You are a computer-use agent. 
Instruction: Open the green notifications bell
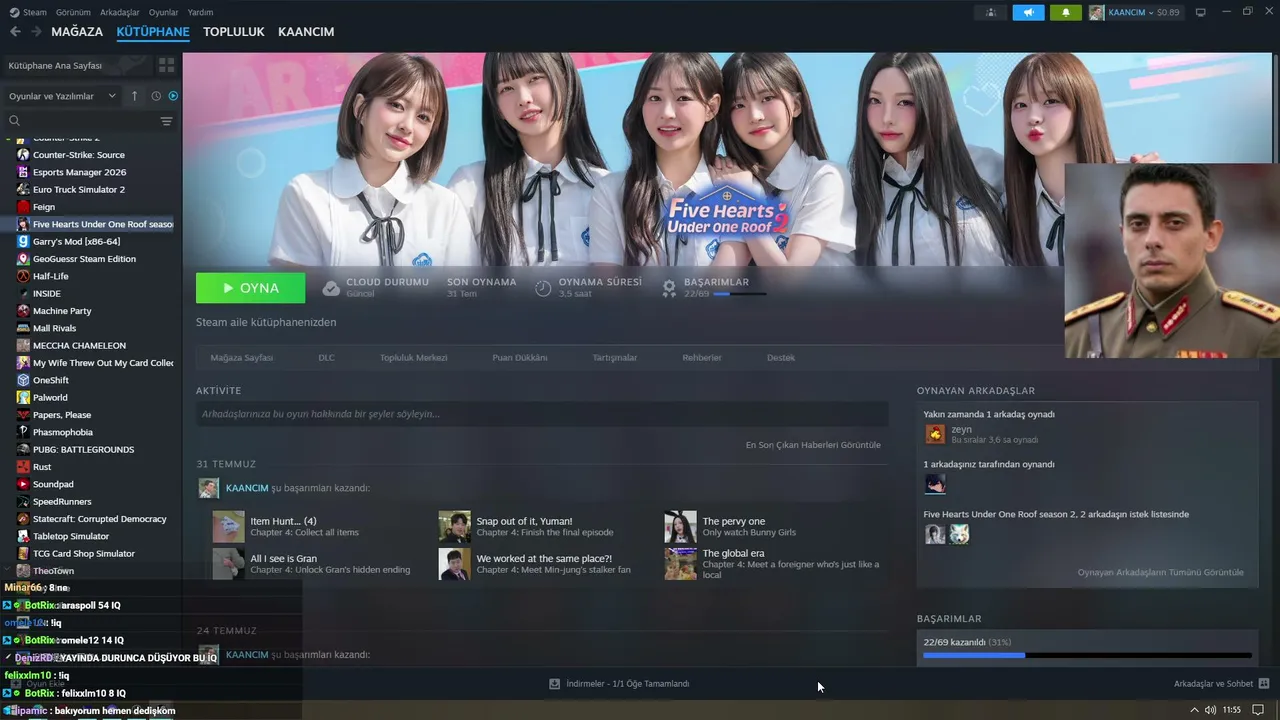click(1066, 12)
